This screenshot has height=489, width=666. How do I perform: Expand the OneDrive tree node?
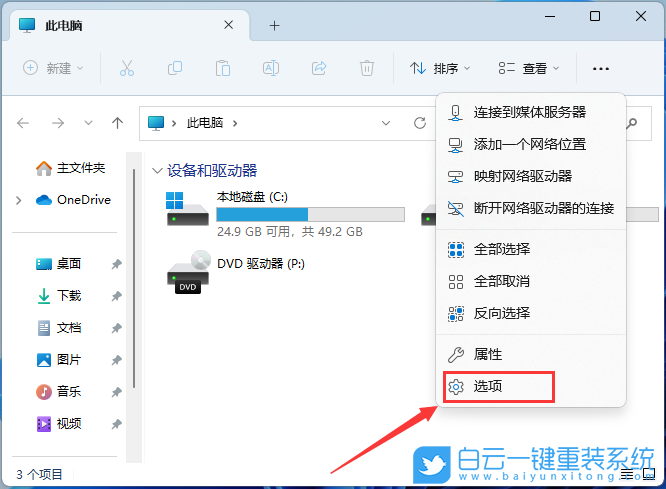tap(19, 200)
